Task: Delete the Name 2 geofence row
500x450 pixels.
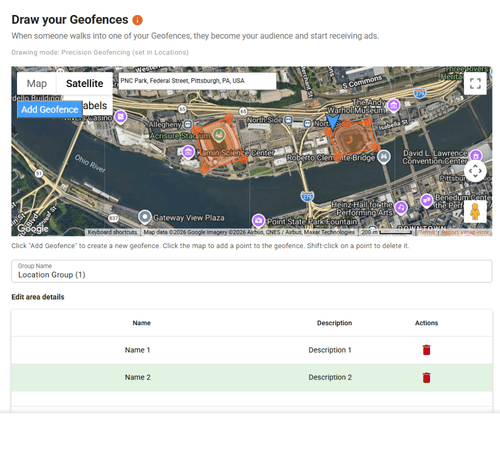Action: 426,377
